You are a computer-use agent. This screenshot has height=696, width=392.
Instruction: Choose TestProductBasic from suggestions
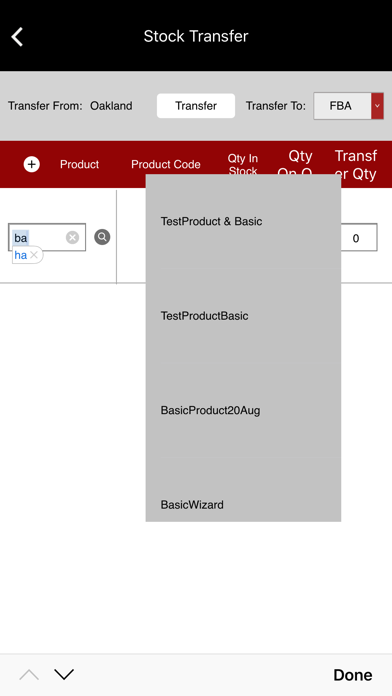tap(243, 316)
